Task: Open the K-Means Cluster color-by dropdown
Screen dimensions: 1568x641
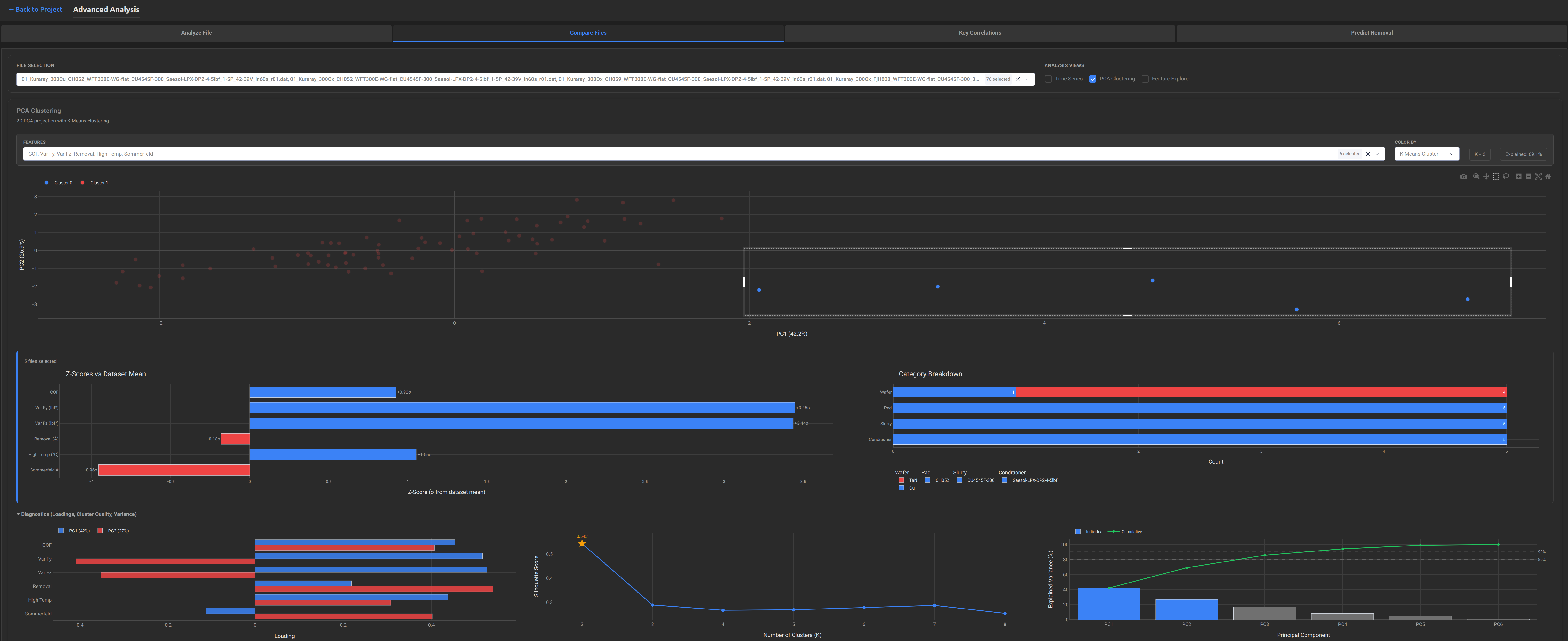Action: tap(1426, 154)
